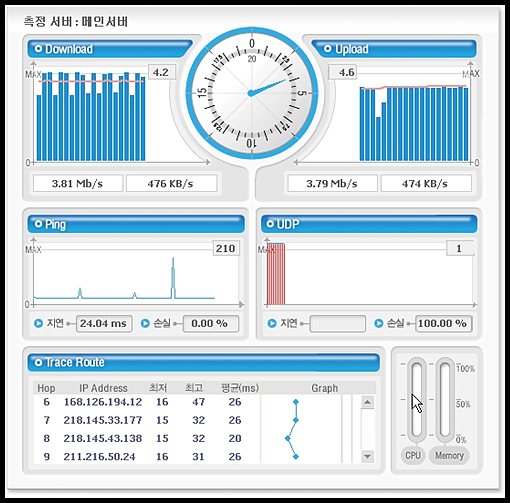Image resolution: width=510 pixels, height=503 pixels.
Task: Select the UDP header bar
Action: [x=369, y=224]
